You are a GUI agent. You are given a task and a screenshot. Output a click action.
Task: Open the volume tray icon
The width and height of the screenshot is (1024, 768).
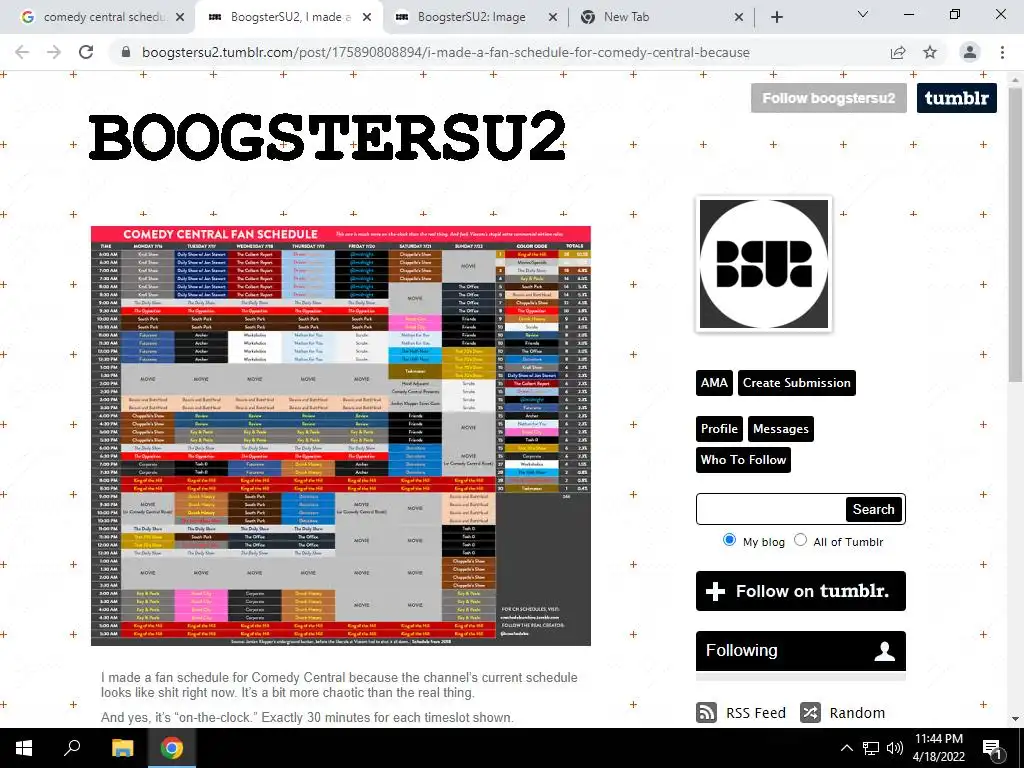coord(895,748)
